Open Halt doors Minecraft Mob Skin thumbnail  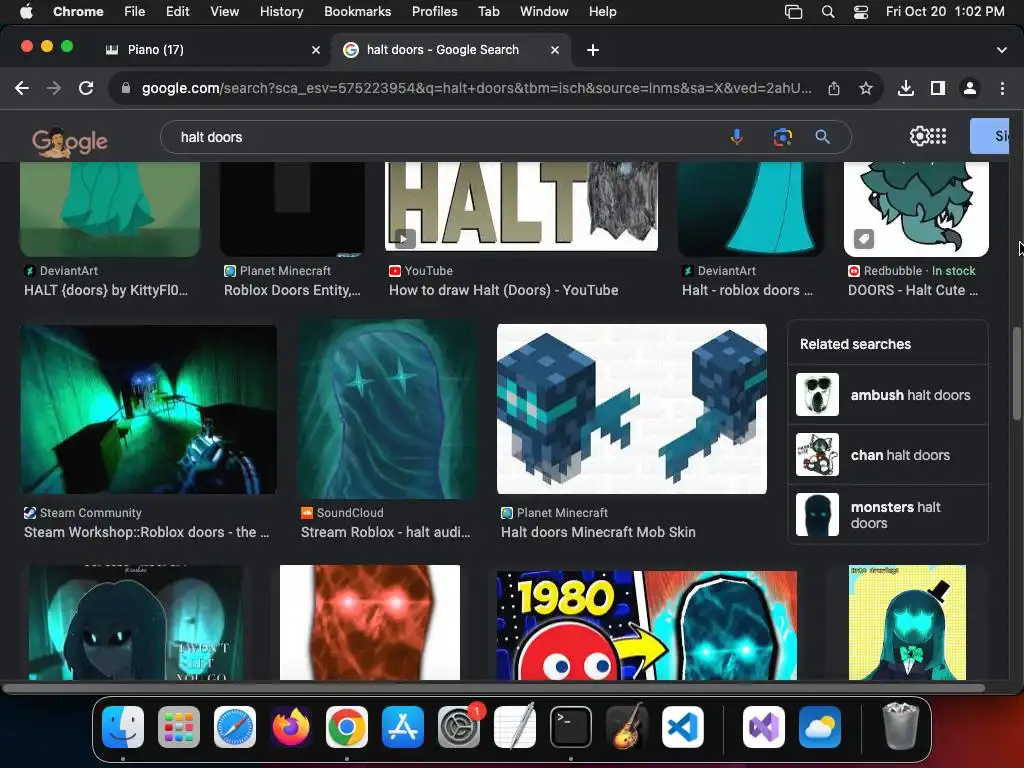pos(632,409)
